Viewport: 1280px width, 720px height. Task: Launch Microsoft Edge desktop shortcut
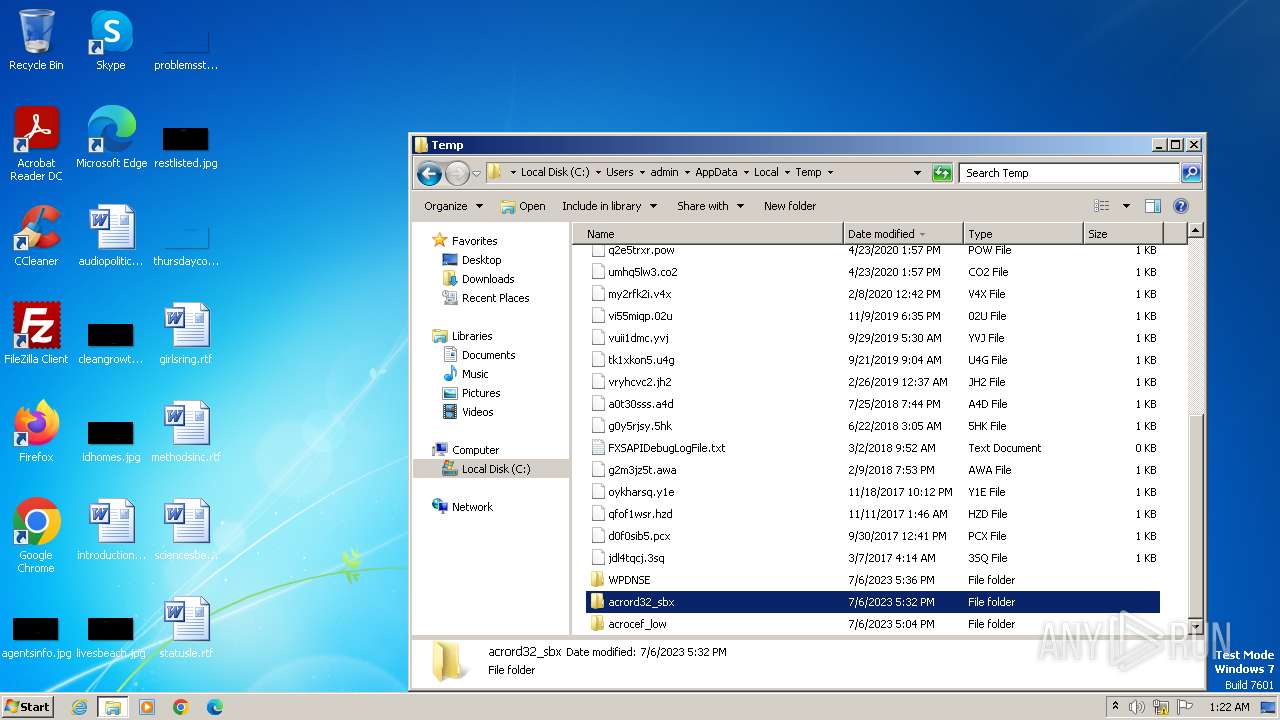111,138
